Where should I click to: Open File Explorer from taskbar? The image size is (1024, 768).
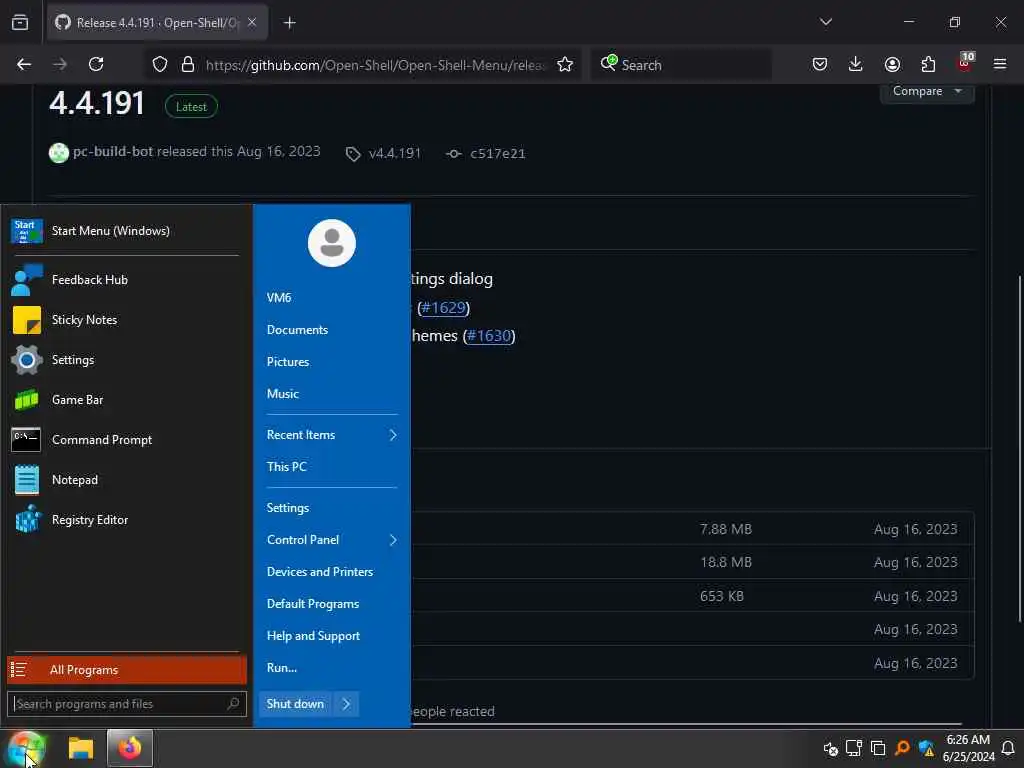pyautogui.click(x=80, y=748)
